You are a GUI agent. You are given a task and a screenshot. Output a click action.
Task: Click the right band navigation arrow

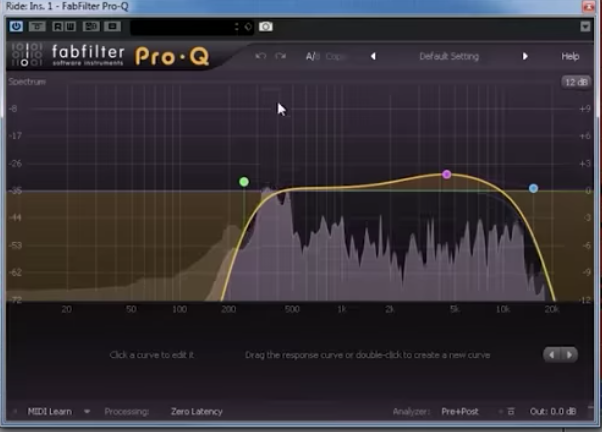tap(569, 355)
